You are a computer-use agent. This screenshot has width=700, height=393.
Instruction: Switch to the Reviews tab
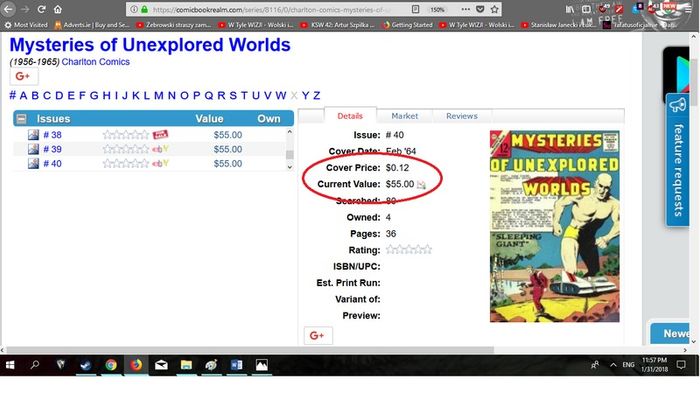pyautogui.click(x=462, y=116)
